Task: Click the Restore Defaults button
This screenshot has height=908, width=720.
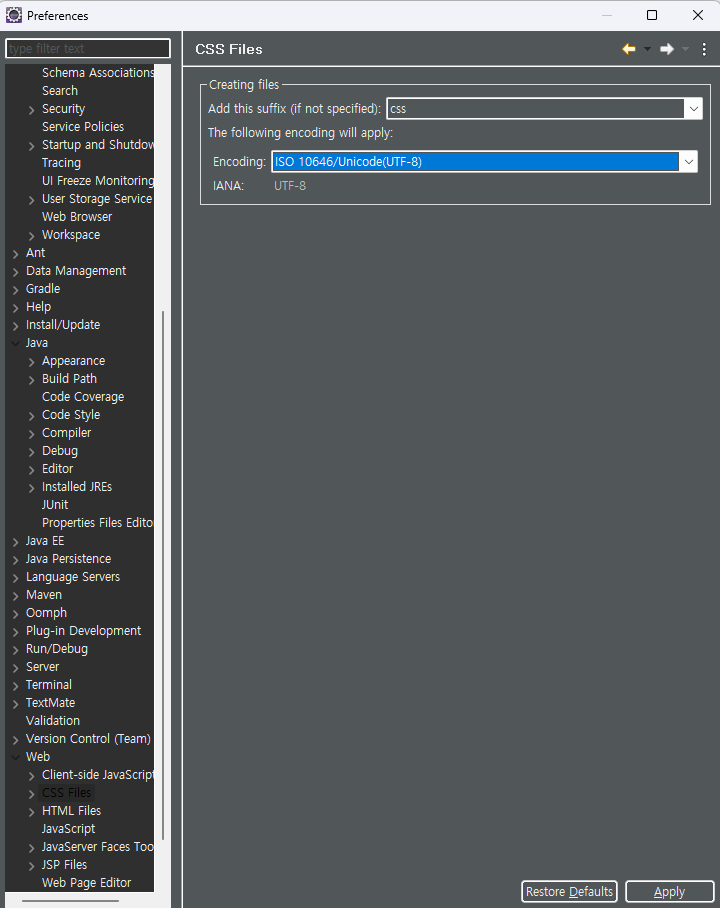Action: [x=569, y=892]
